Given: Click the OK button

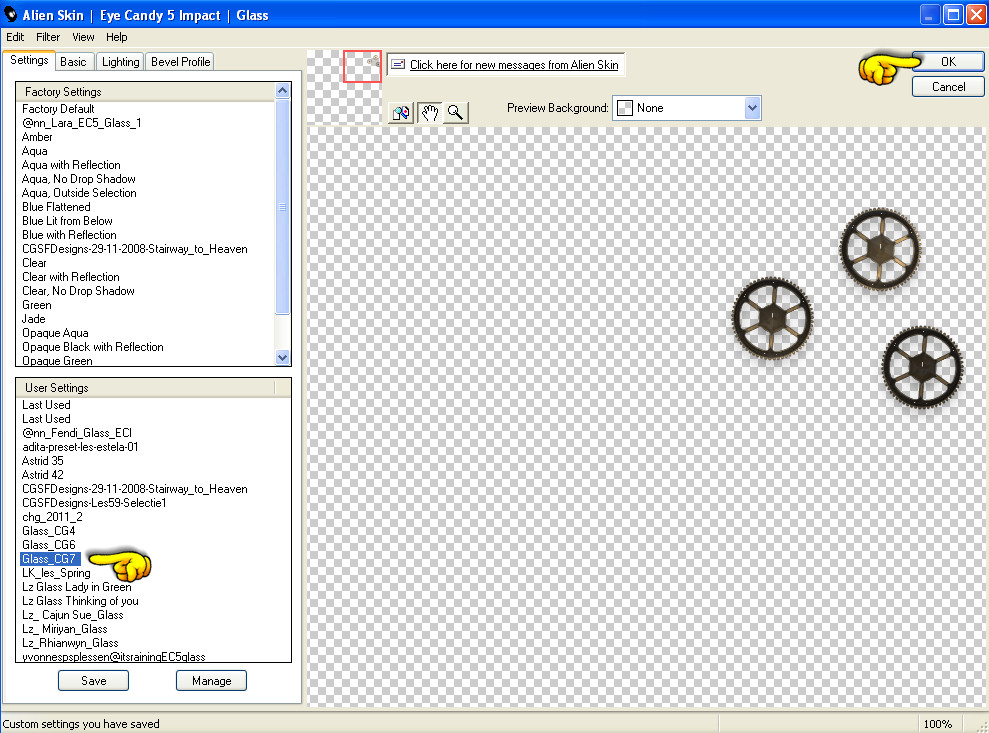Looking at the screenshot, I should (948, 62).
